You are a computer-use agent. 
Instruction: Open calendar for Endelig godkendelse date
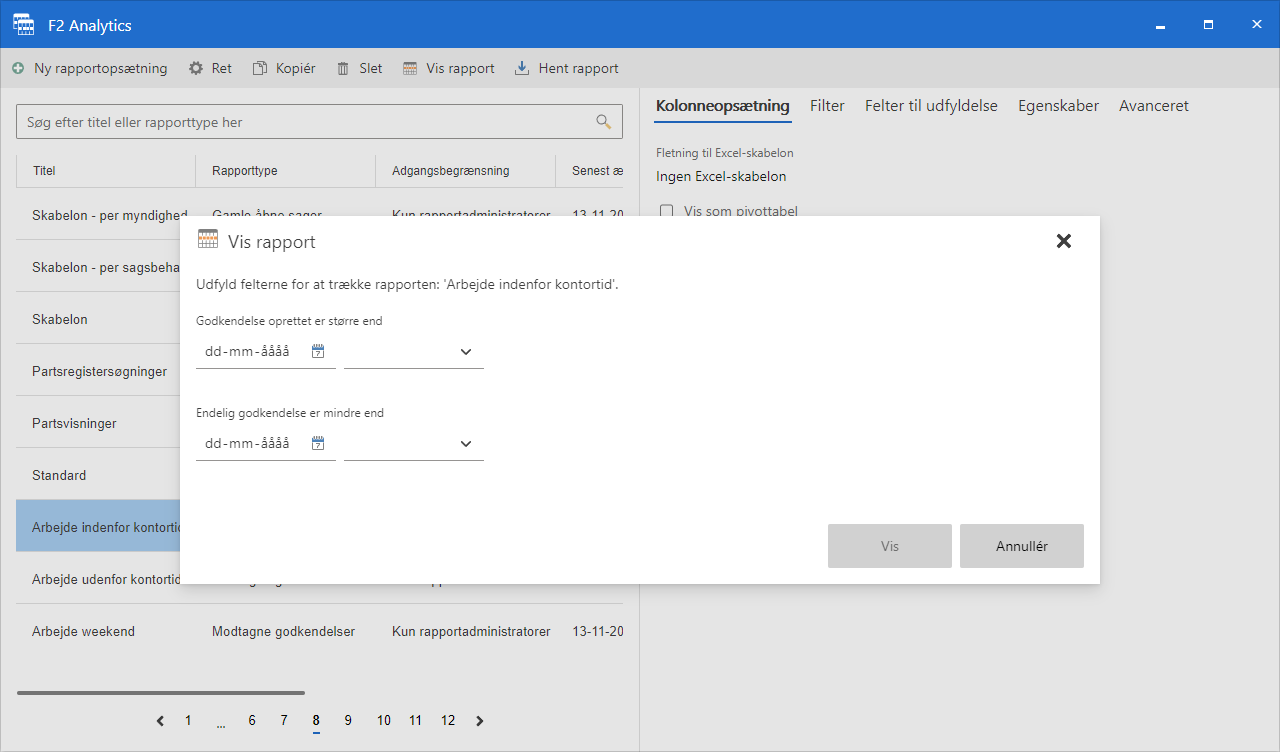(x=318, y=444)
